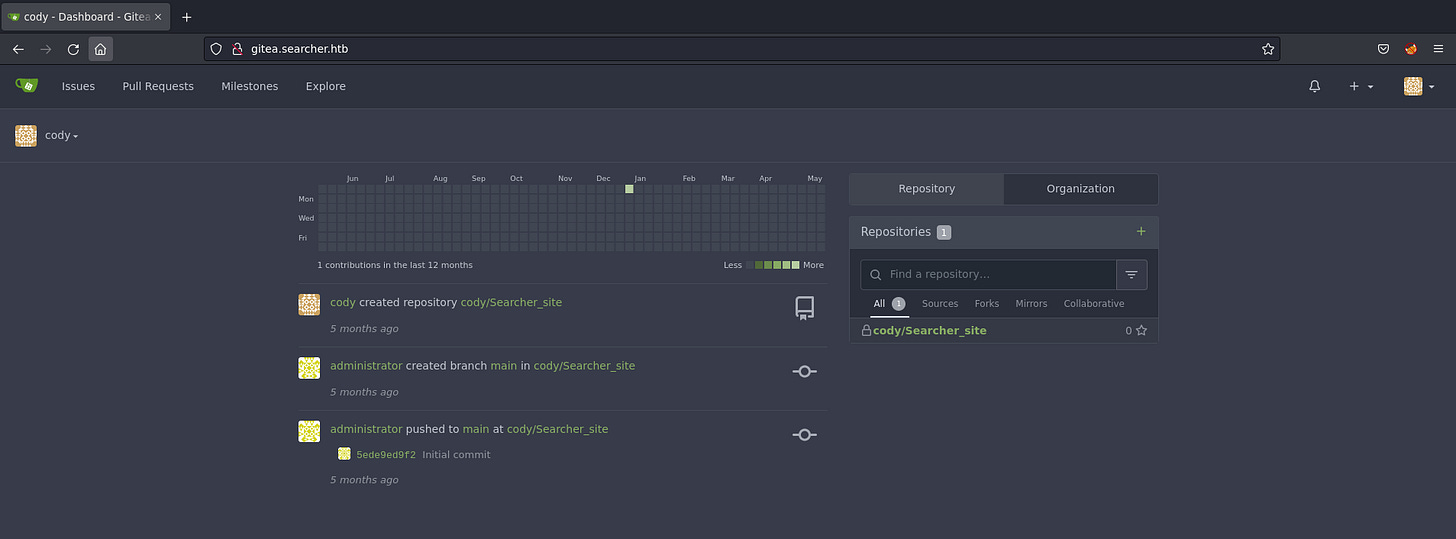Open the Firefox hamburger menu
This screenshot has width=1456, height=539.
(x=1439, y=49)
